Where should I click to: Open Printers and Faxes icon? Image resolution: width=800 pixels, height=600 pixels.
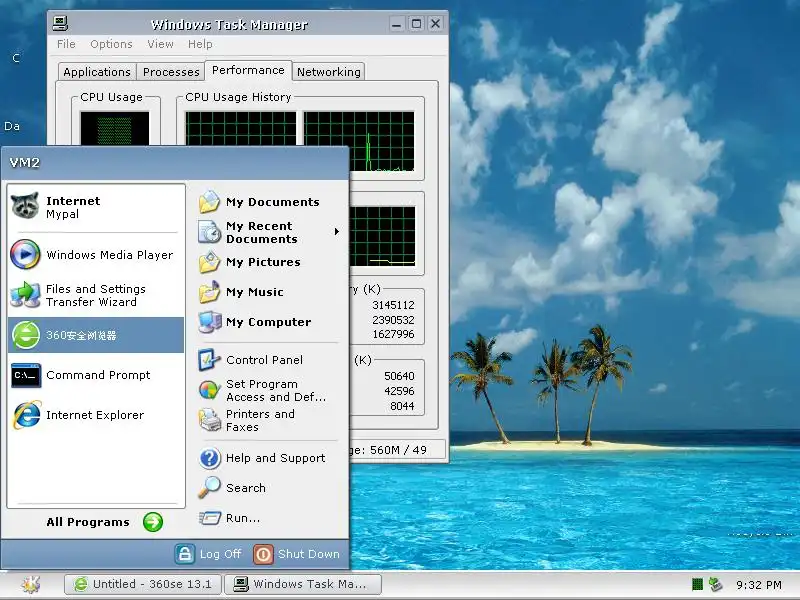(x=209, y=420)
